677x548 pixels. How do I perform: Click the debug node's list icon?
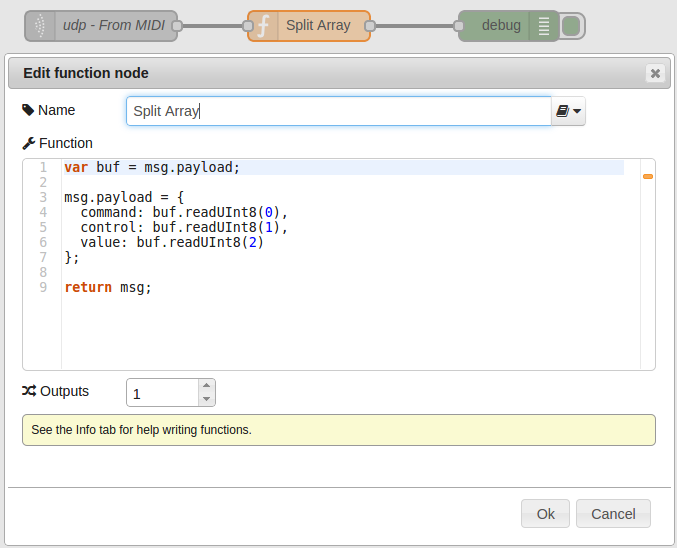[x=543, y=26]
